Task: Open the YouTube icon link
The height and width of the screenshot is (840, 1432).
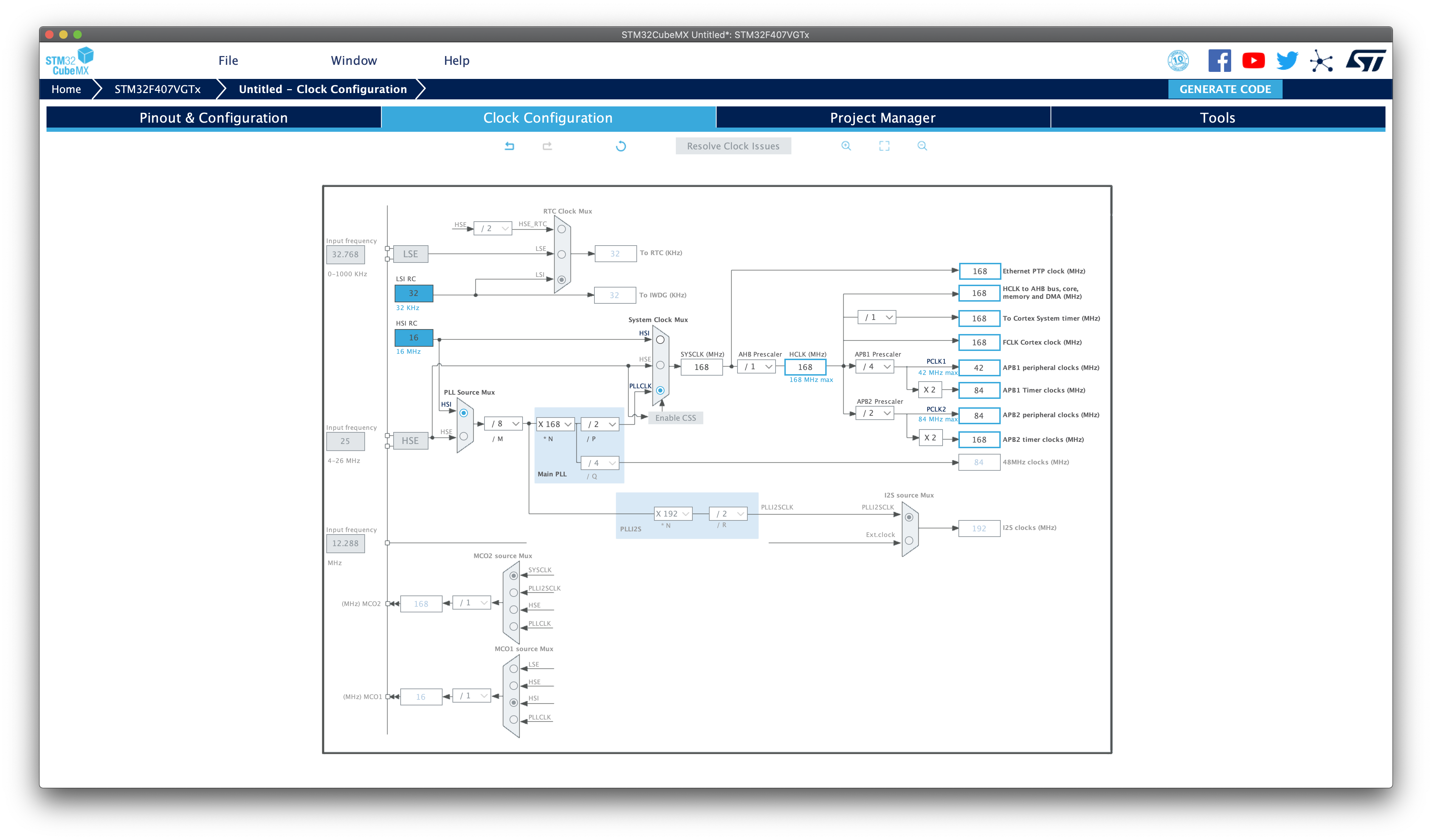Action: 1253,61
